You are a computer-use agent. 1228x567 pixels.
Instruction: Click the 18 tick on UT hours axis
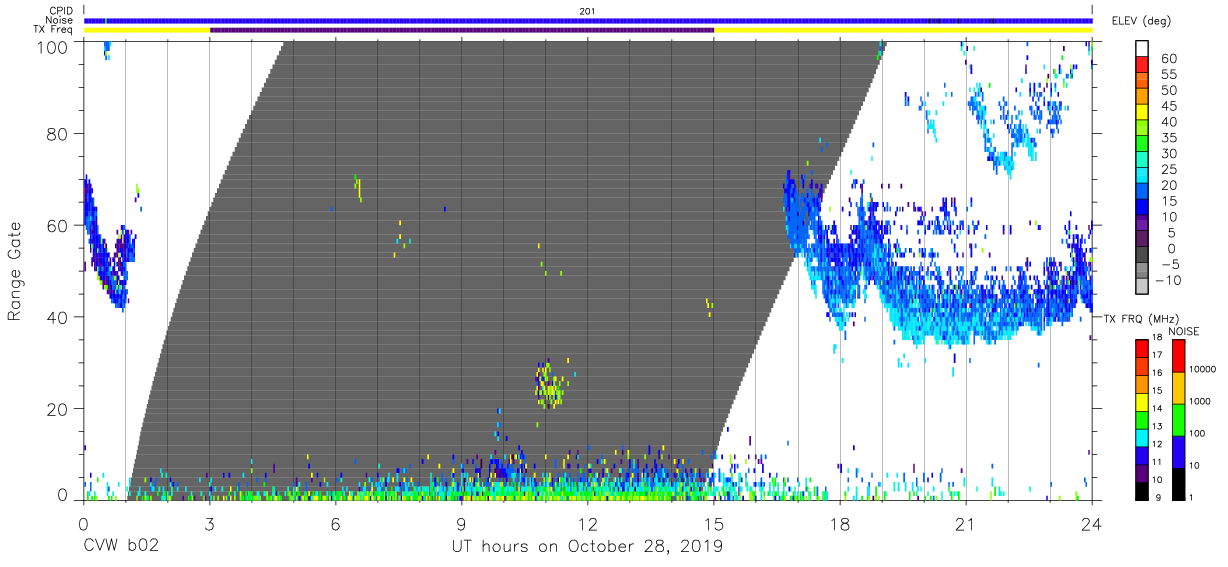(840, 524)
